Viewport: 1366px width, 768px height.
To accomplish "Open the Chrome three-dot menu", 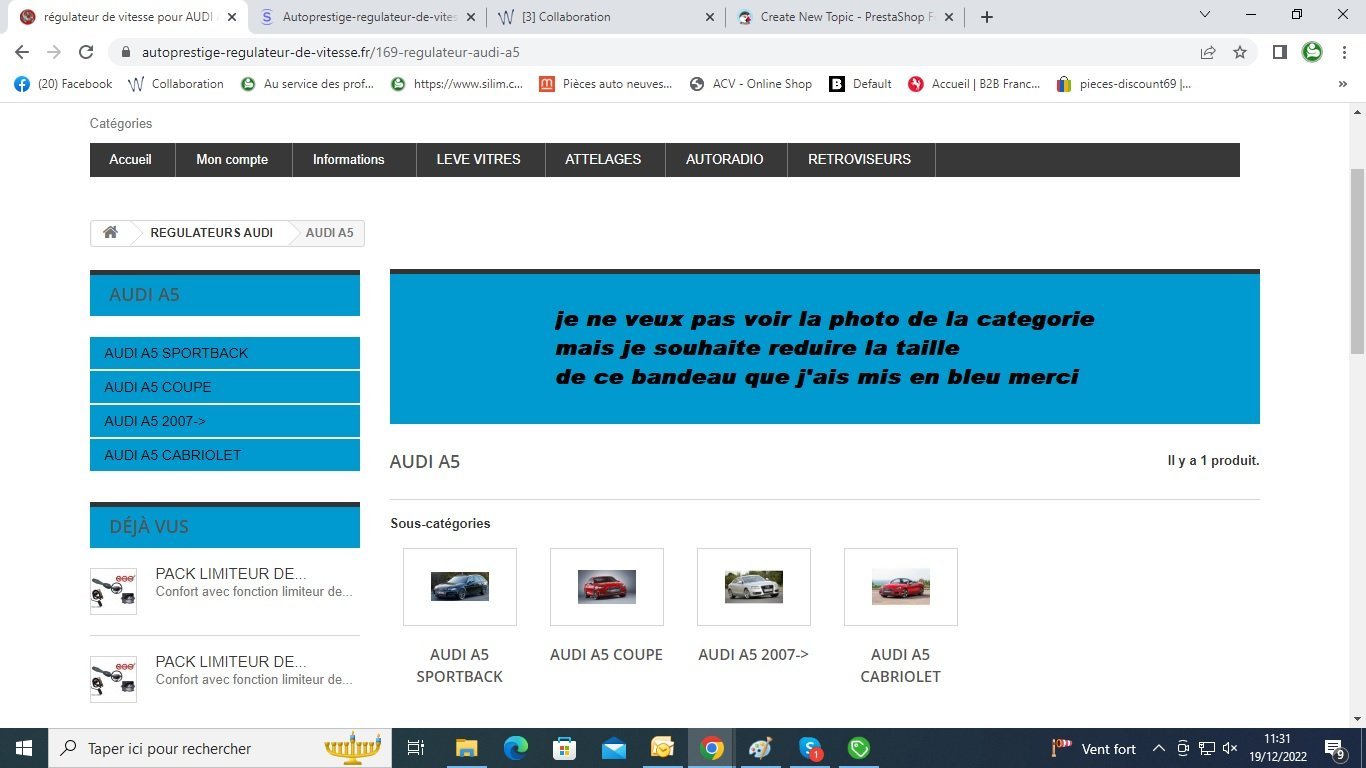I will point(1343,52).
